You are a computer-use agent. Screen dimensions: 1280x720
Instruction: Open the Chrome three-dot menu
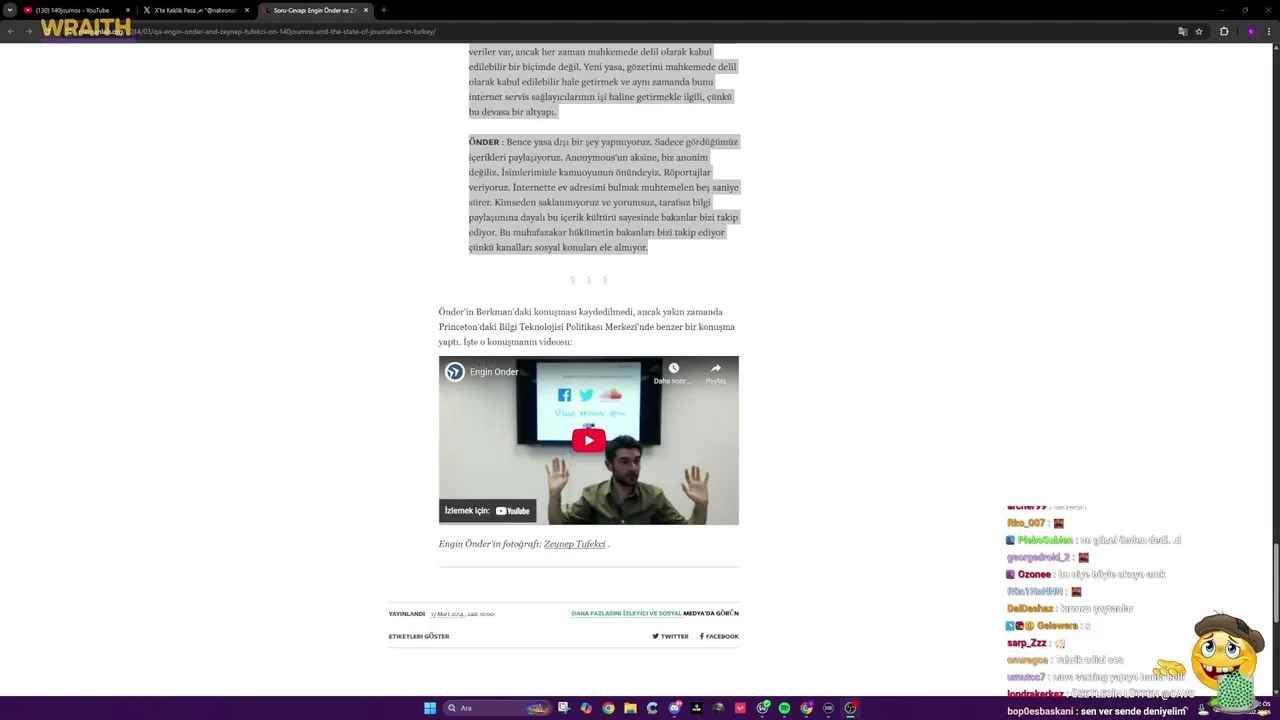pyautogui.click(x=1270, y=31)
